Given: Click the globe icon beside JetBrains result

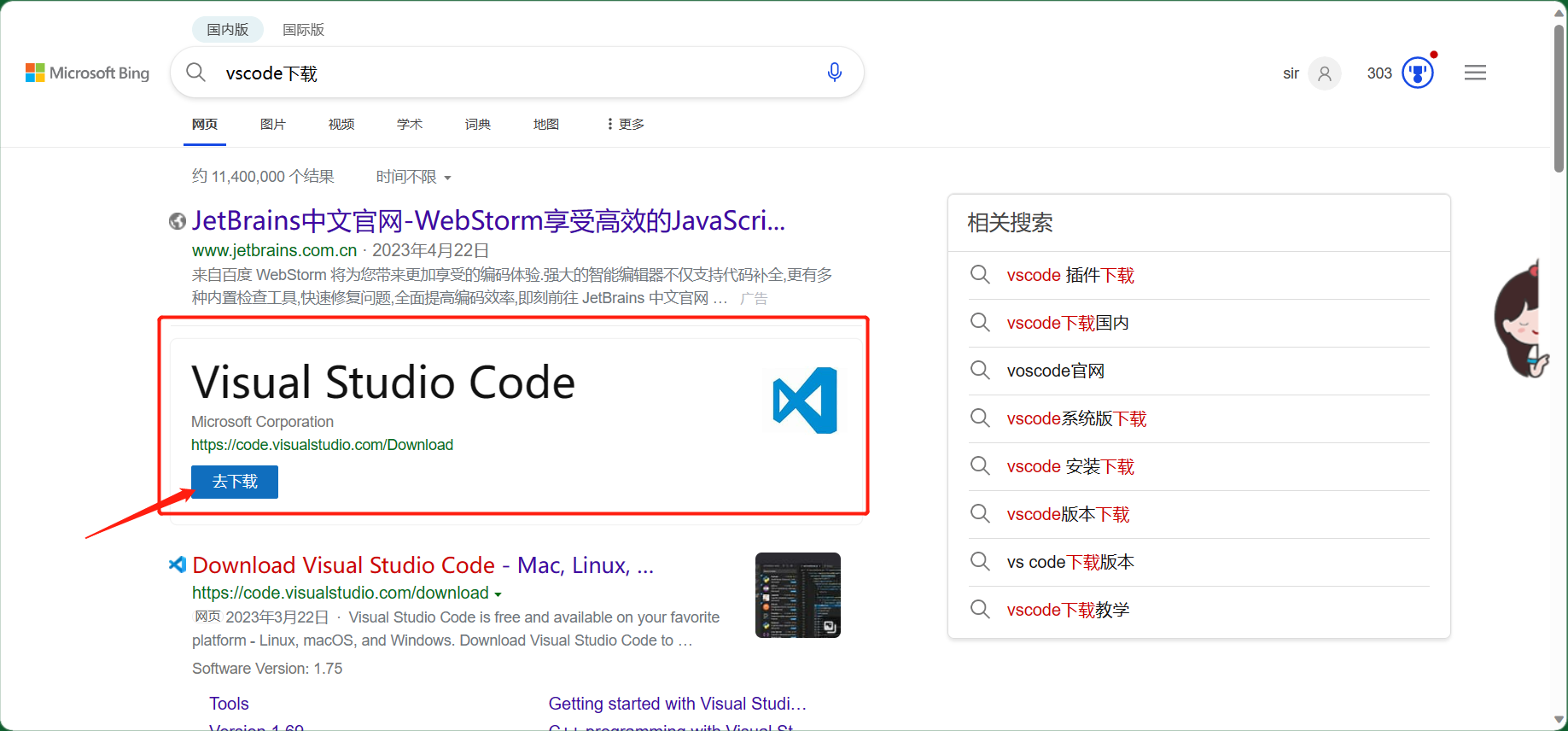Looking at the screenshot, I should point(178,221).
